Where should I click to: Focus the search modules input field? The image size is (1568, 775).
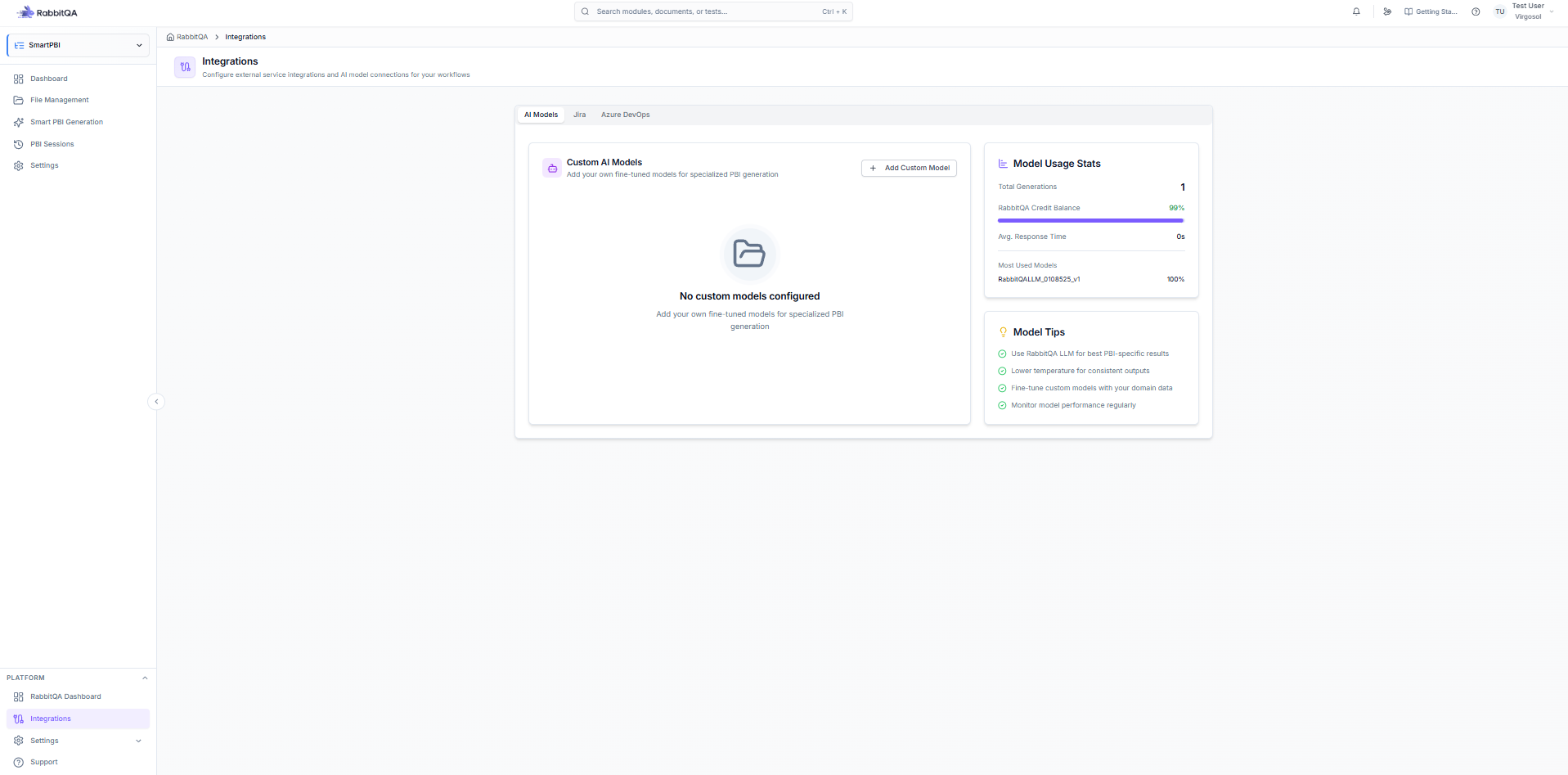tap(713, 11)
